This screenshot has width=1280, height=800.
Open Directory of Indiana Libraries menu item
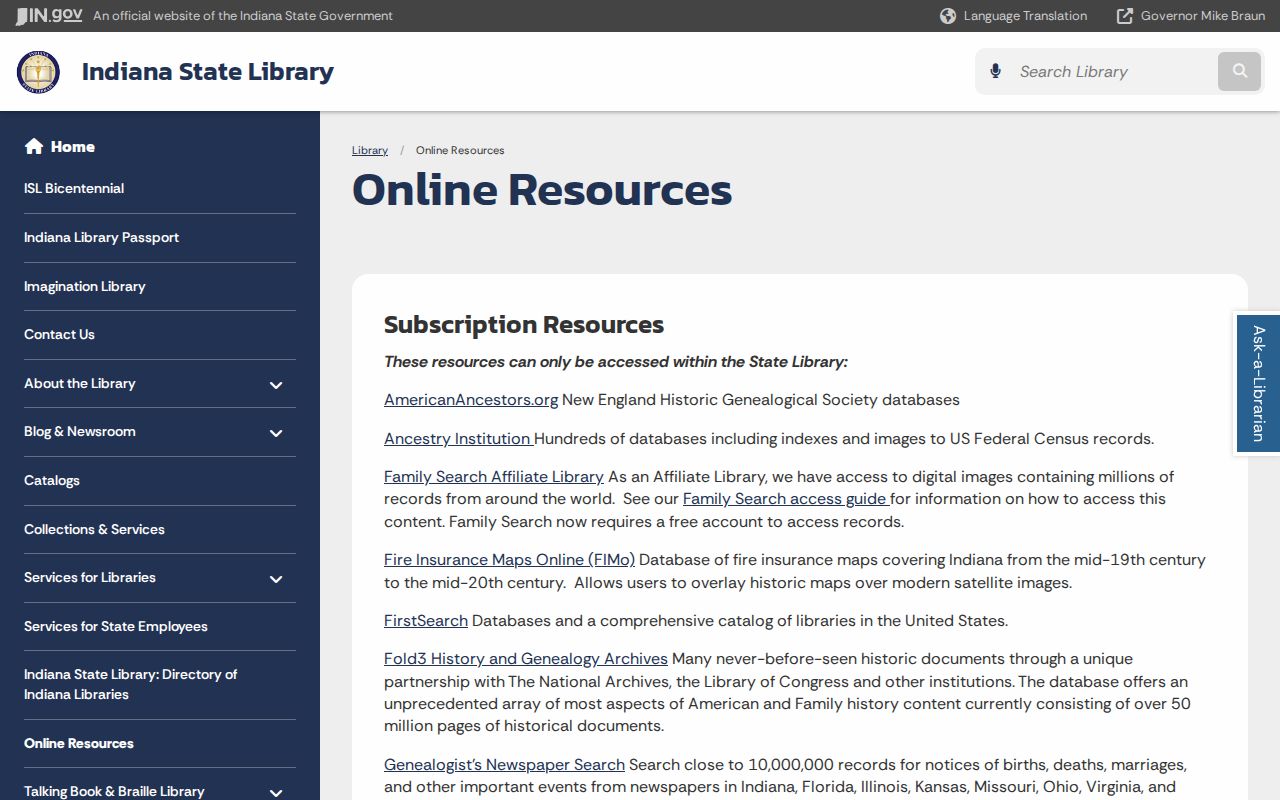click(131, 684)
